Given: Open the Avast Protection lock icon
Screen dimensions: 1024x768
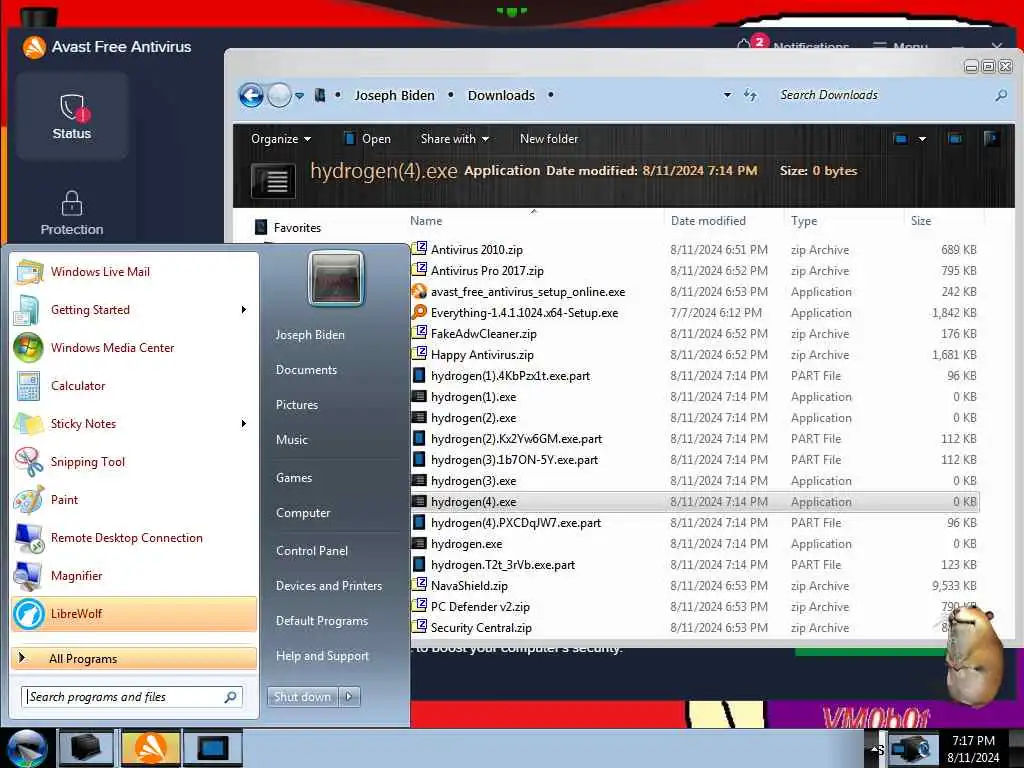Looking at the screenshot, I should click(x=72, y=203).
